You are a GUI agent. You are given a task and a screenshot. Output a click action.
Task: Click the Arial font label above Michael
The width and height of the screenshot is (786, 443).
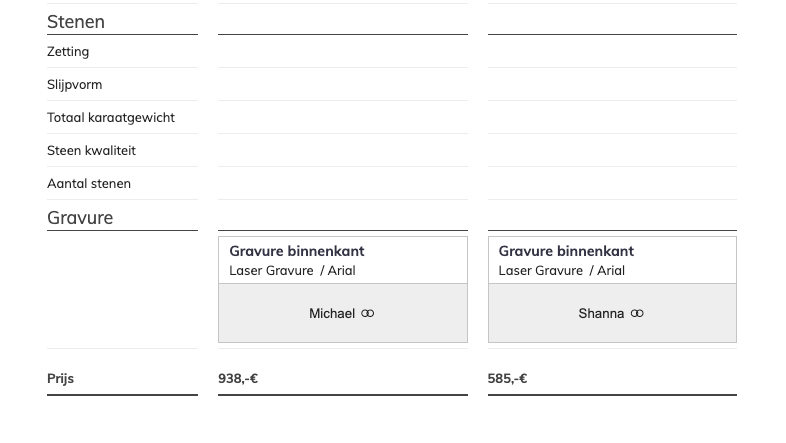pyautogui.click(x=341, y=271)
